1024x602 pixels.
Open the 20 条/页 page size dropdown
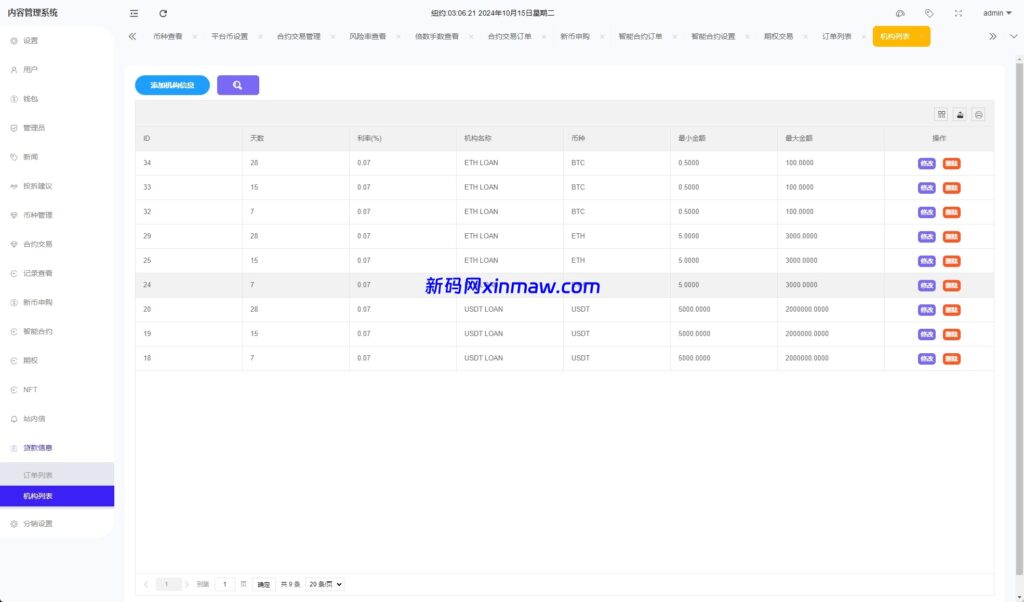point(325,584)
